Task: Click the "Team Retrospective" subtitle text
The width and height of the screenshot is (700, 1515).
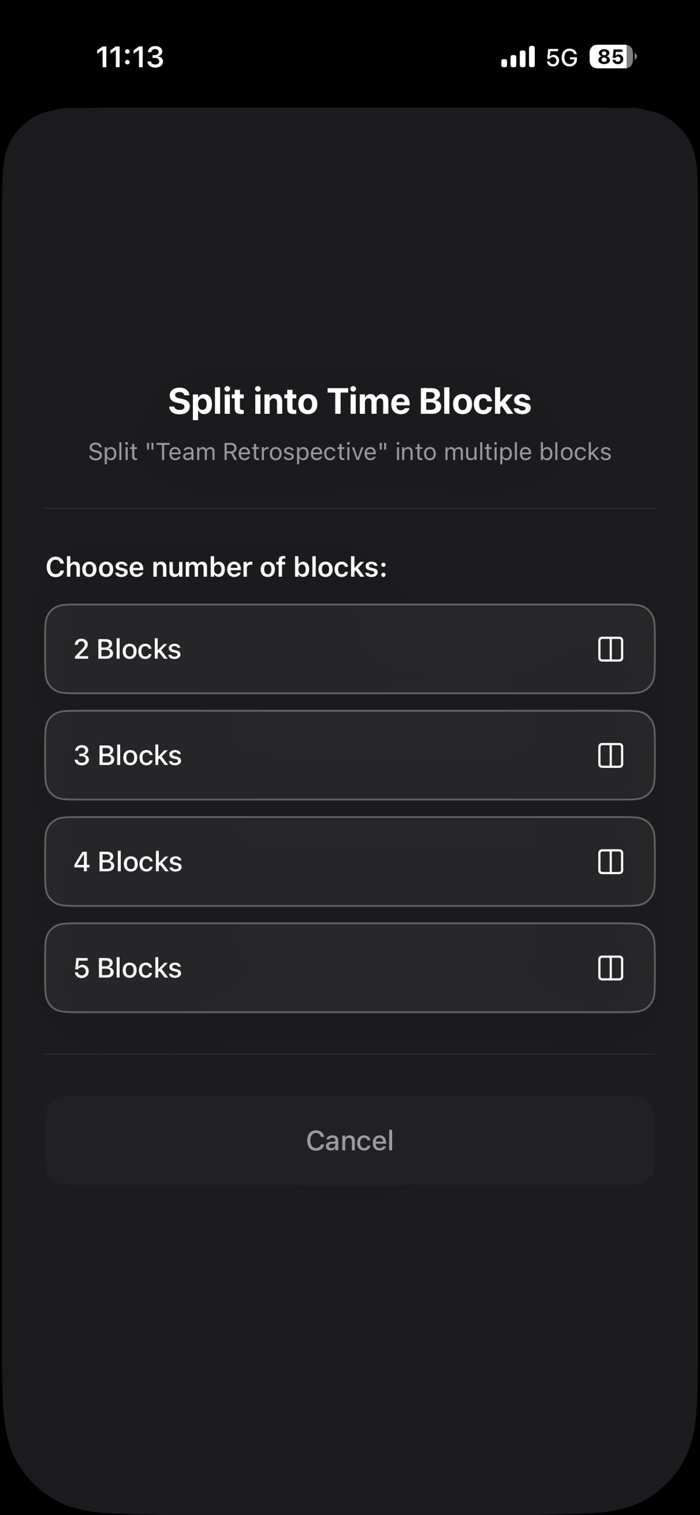Action: click(x=350, y=452)
